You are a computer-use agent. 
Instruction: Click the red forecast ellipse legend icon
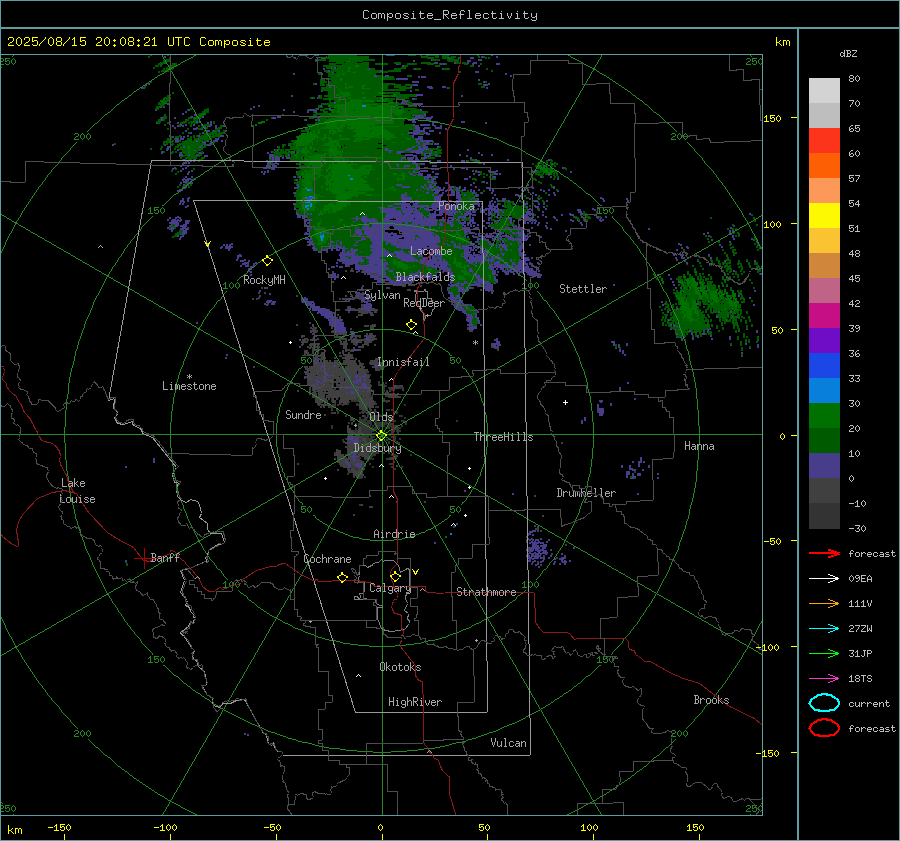pyautogui.click(x=824, y=728)
